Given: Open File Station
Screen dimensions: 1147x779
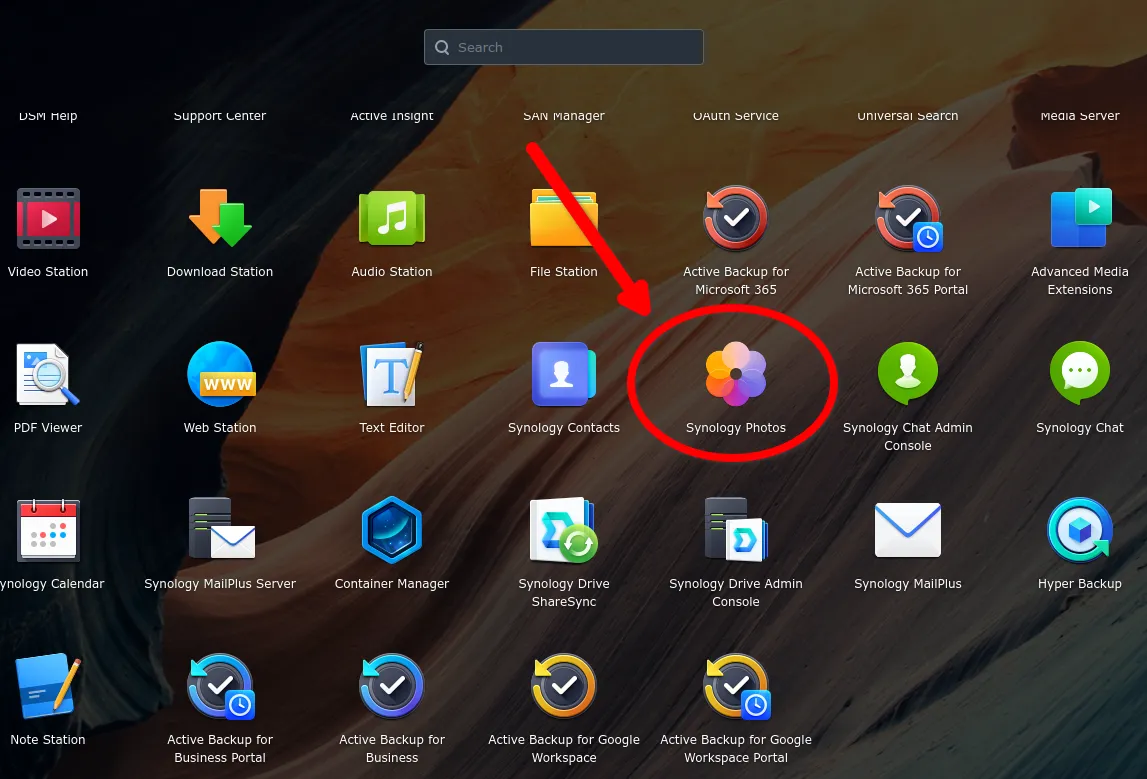Looking at the screenshot, I should pos(564,219).
